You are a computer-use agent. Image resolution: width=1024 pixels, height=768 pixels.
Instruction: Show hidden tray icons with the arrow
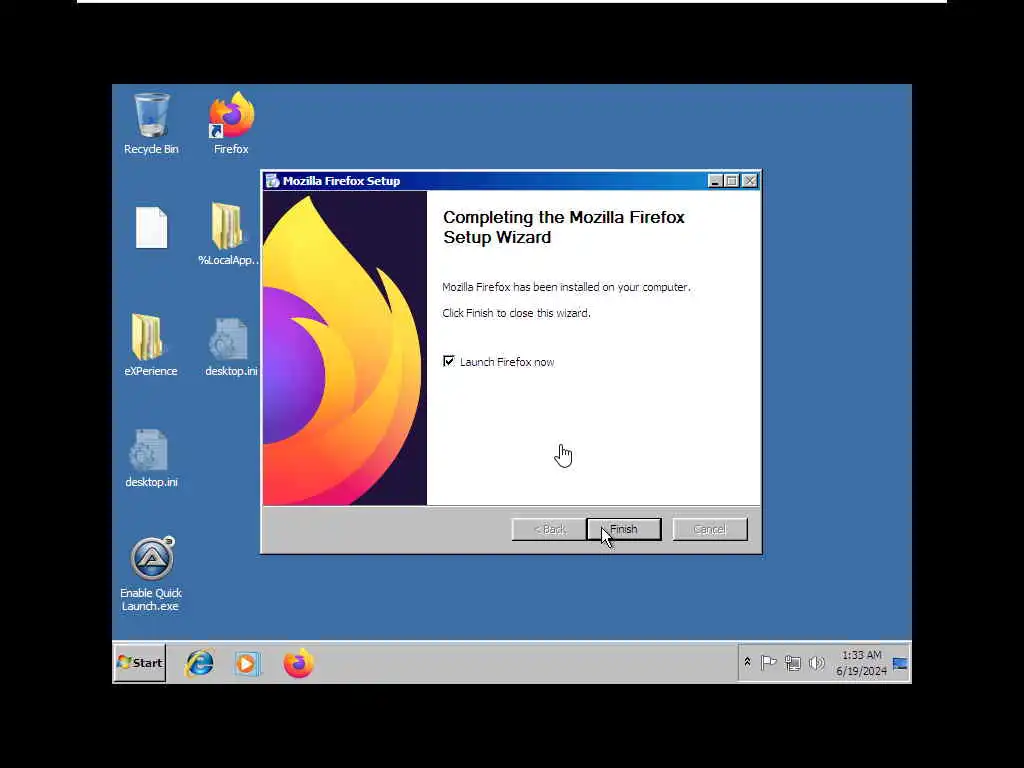click(747, 662)
